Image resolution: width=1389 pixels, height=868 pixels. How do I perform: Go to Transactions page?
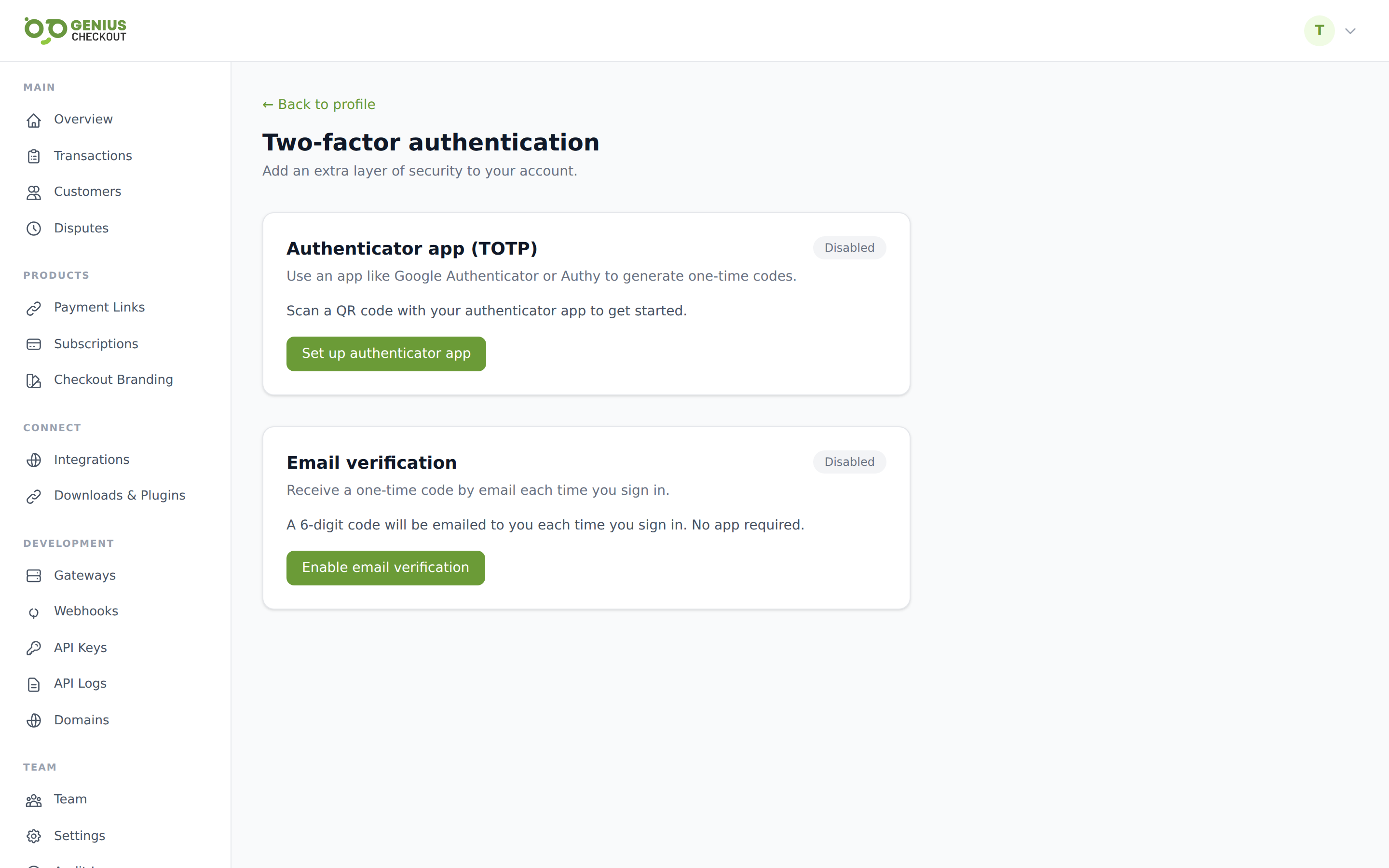(x=93, y=156)
